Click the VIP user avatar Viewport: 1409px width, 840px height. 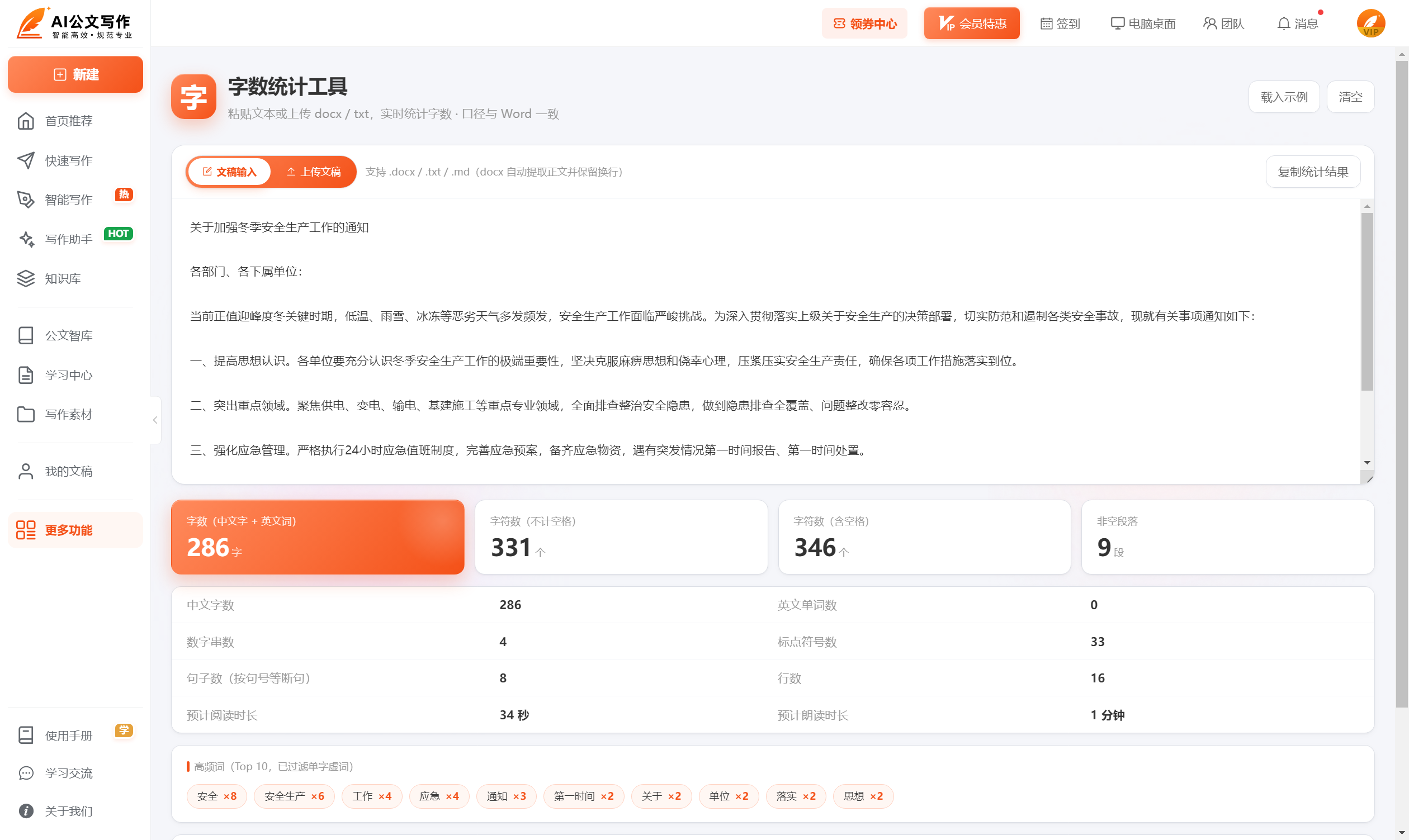(x=1371, y=23)
